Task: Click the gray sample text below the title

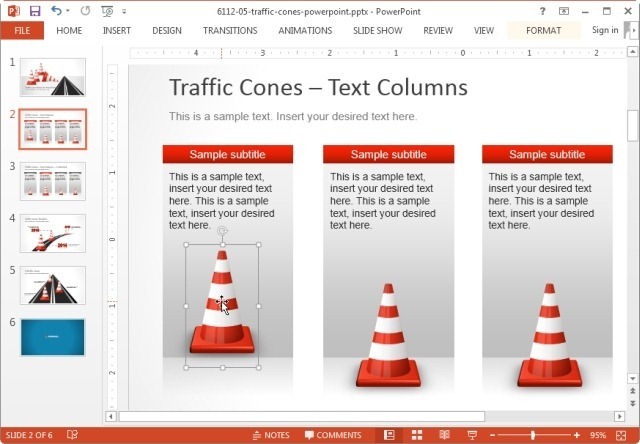Action: pyautogui.click(x=293, y=117)
